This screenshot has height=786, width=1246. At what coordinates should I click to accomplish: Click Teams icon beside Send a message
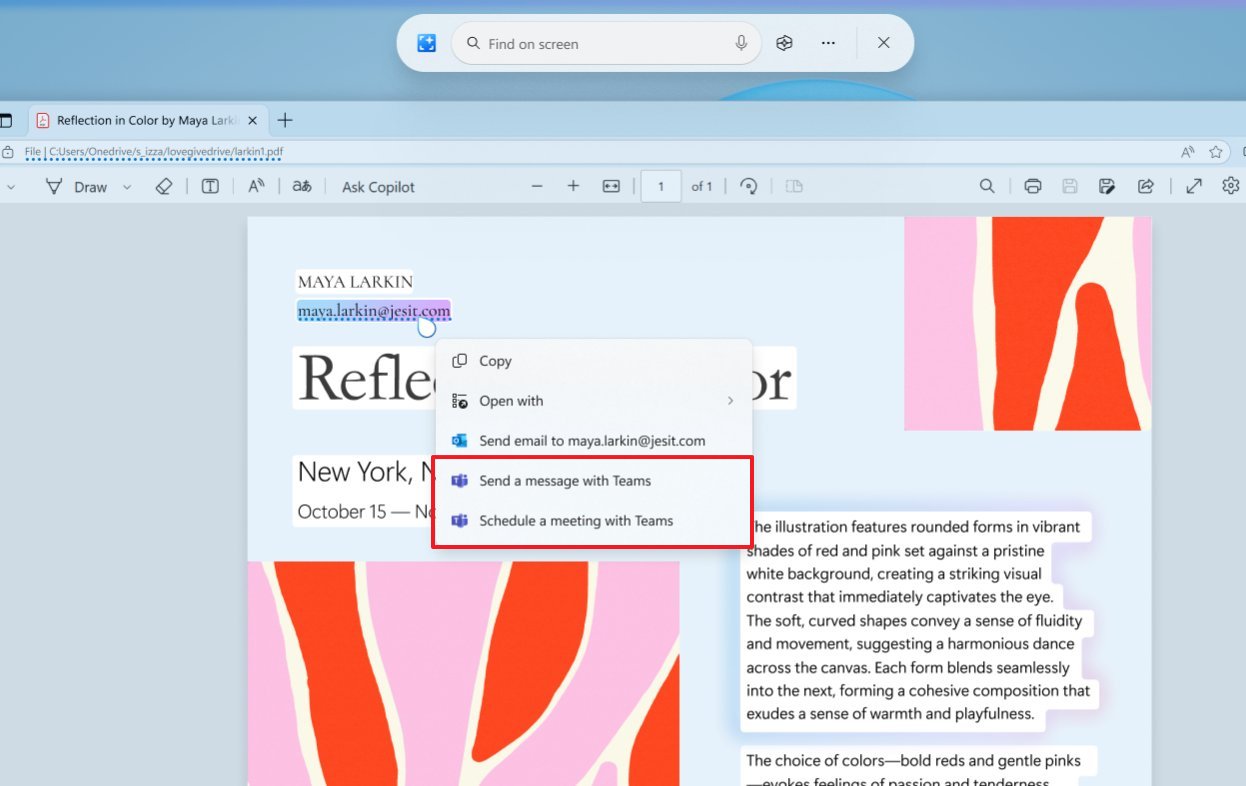click(460, 481)
